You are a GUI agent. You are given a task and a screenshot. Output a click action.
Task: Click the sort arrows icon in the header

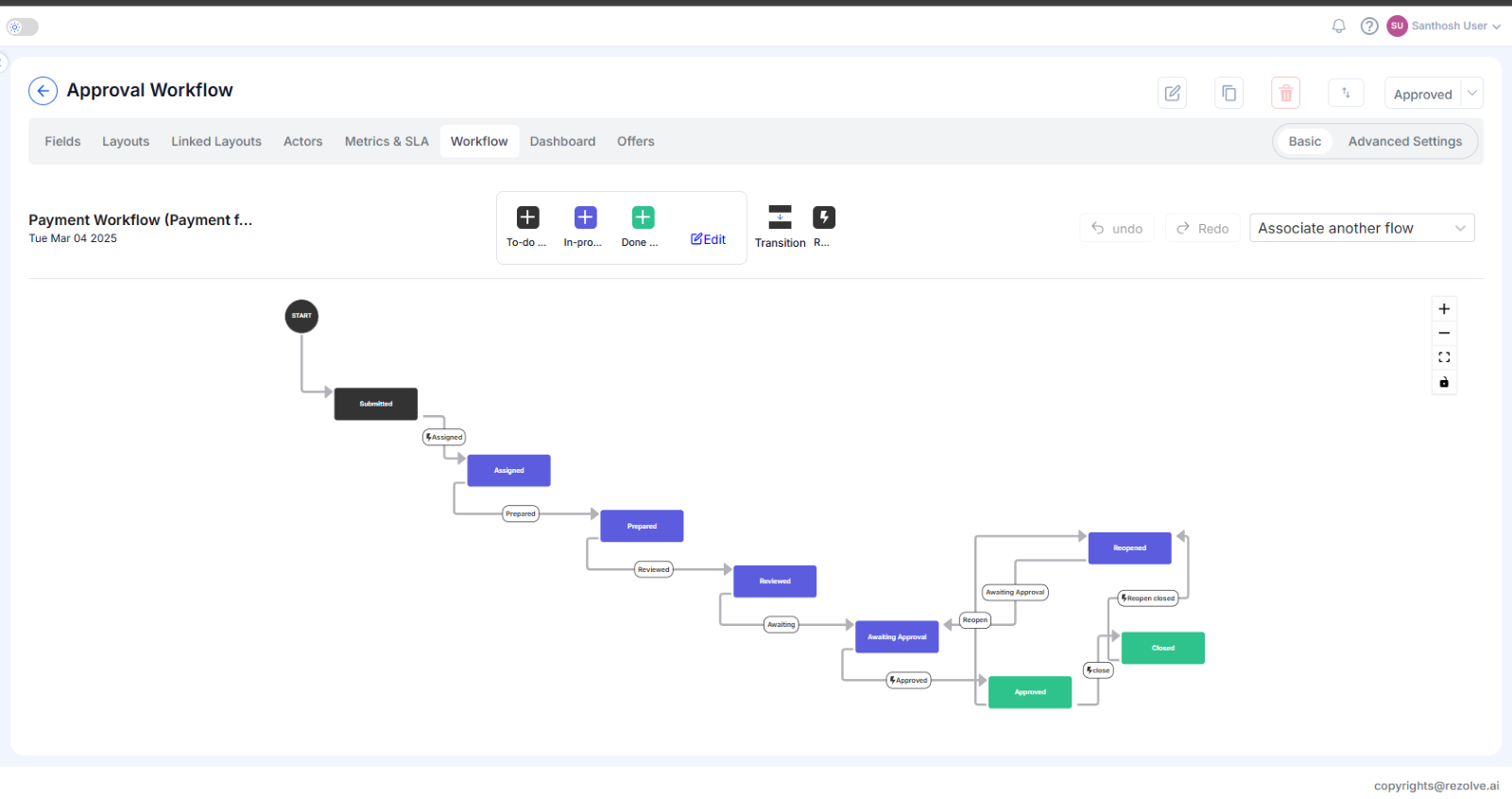pos(1346,93)
